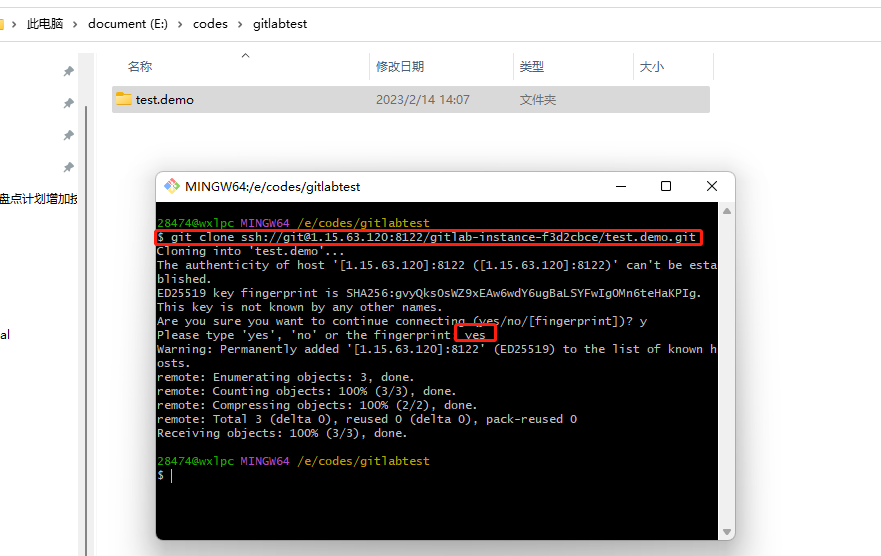Click the 'Enumerating objects: 3, done.' line

click(285, 377)
